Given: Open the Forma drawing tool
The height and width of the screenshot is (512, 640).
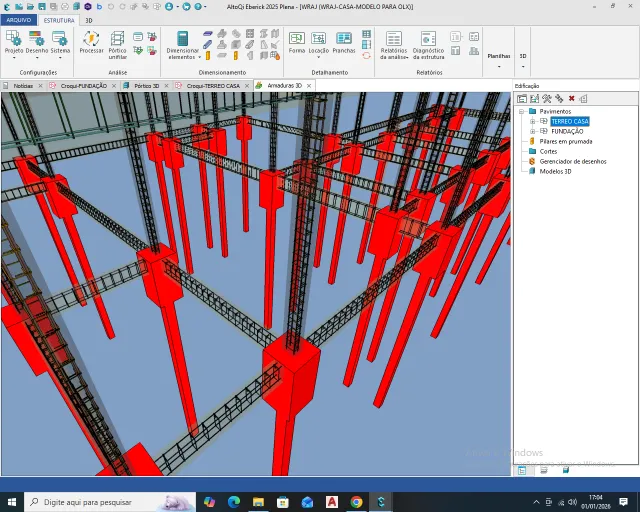Looking at the screenshot, I should (297, 42).
